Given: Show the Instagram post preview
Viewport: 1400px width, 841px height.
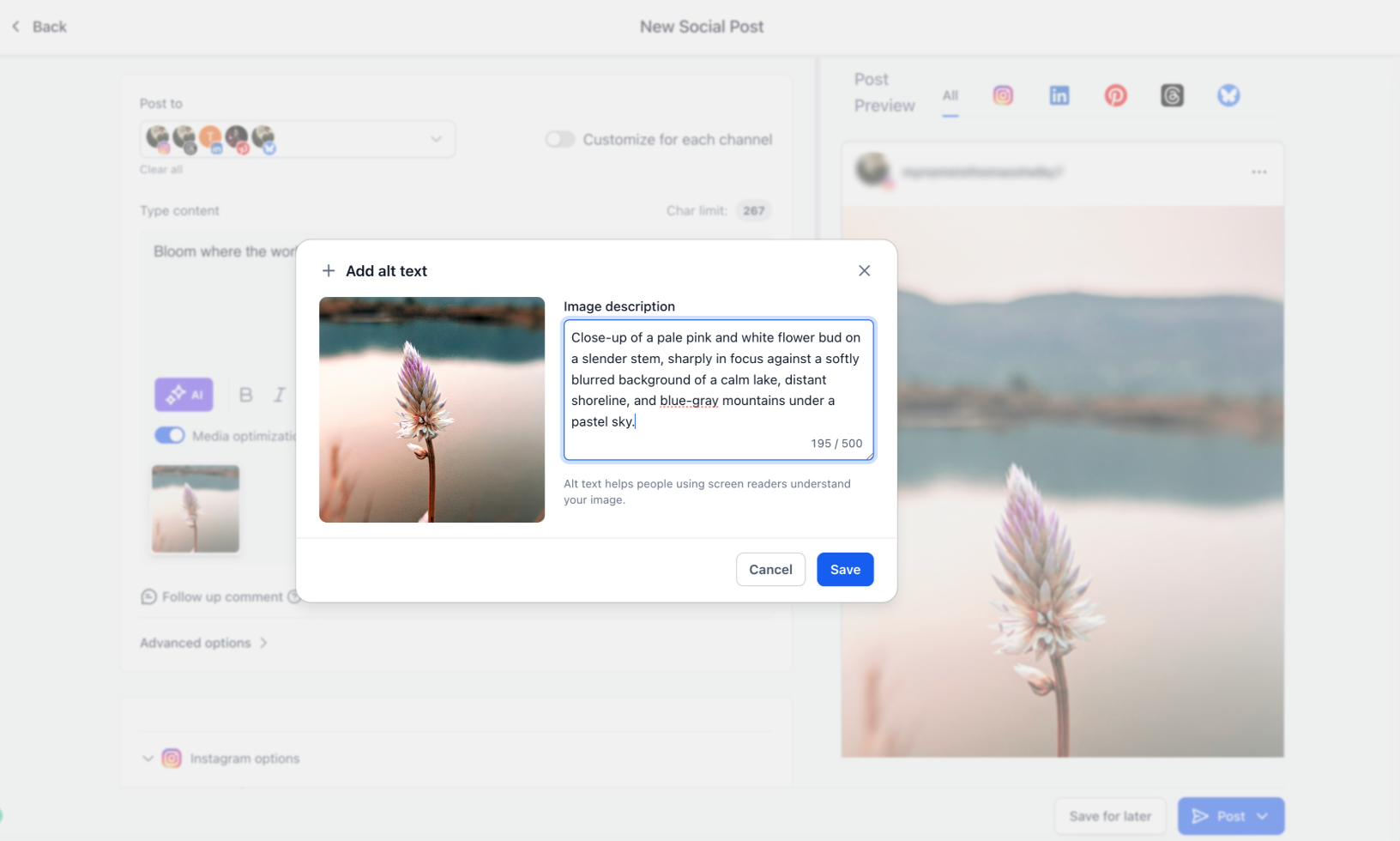Looking at the screenshot, I should coord(1003,95).
